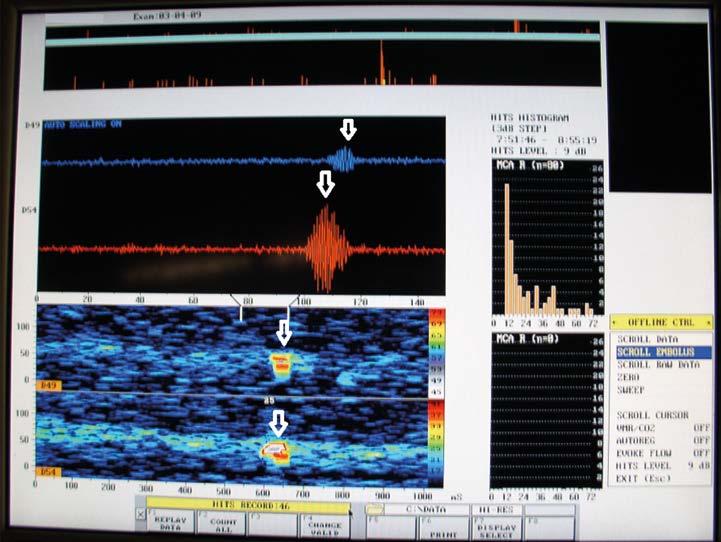Select SCROLL DATA in offline menu
The height and width of the screenshot is (542, 721).
(x=647, y=339)
